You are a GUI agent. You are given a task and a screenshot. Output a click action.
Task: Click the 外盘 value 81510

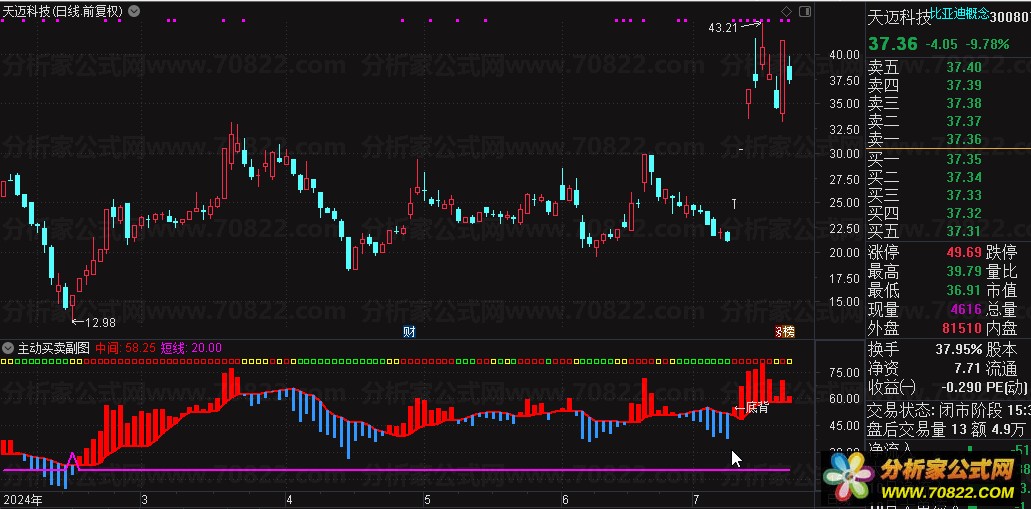(x=961, y=327)
